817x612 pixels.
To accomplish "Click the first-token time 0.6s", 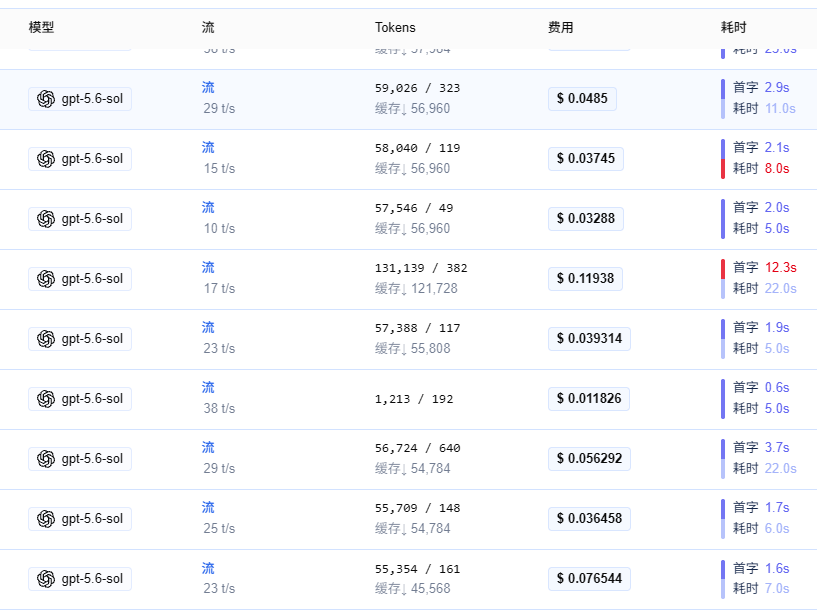I will pos(777,388).
